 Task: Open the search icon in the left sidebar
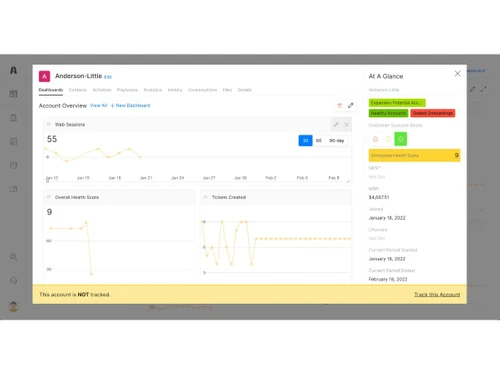(x=13, y=257)
